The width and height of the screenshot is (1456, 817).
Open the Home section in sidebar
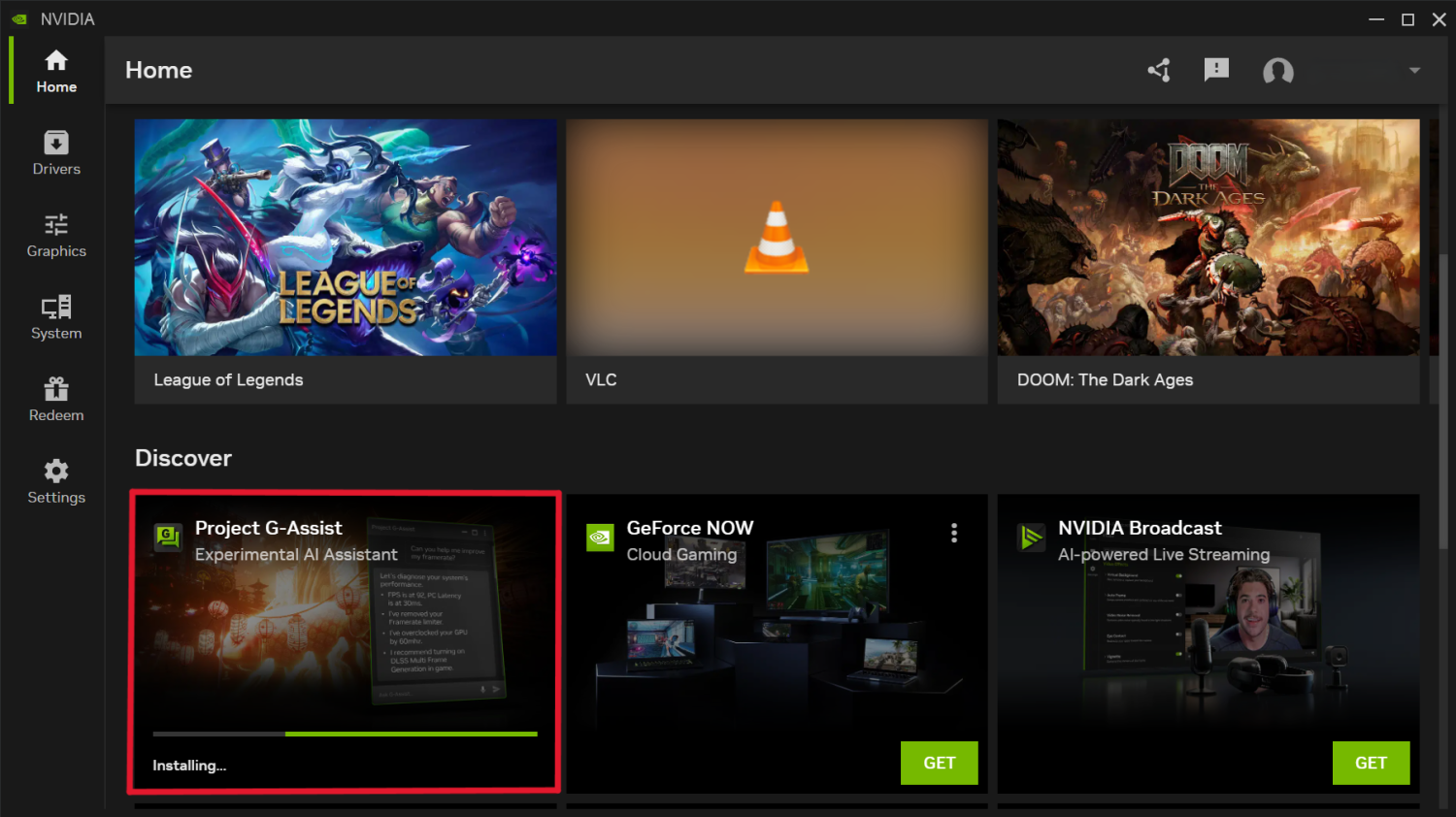(56, 71)
